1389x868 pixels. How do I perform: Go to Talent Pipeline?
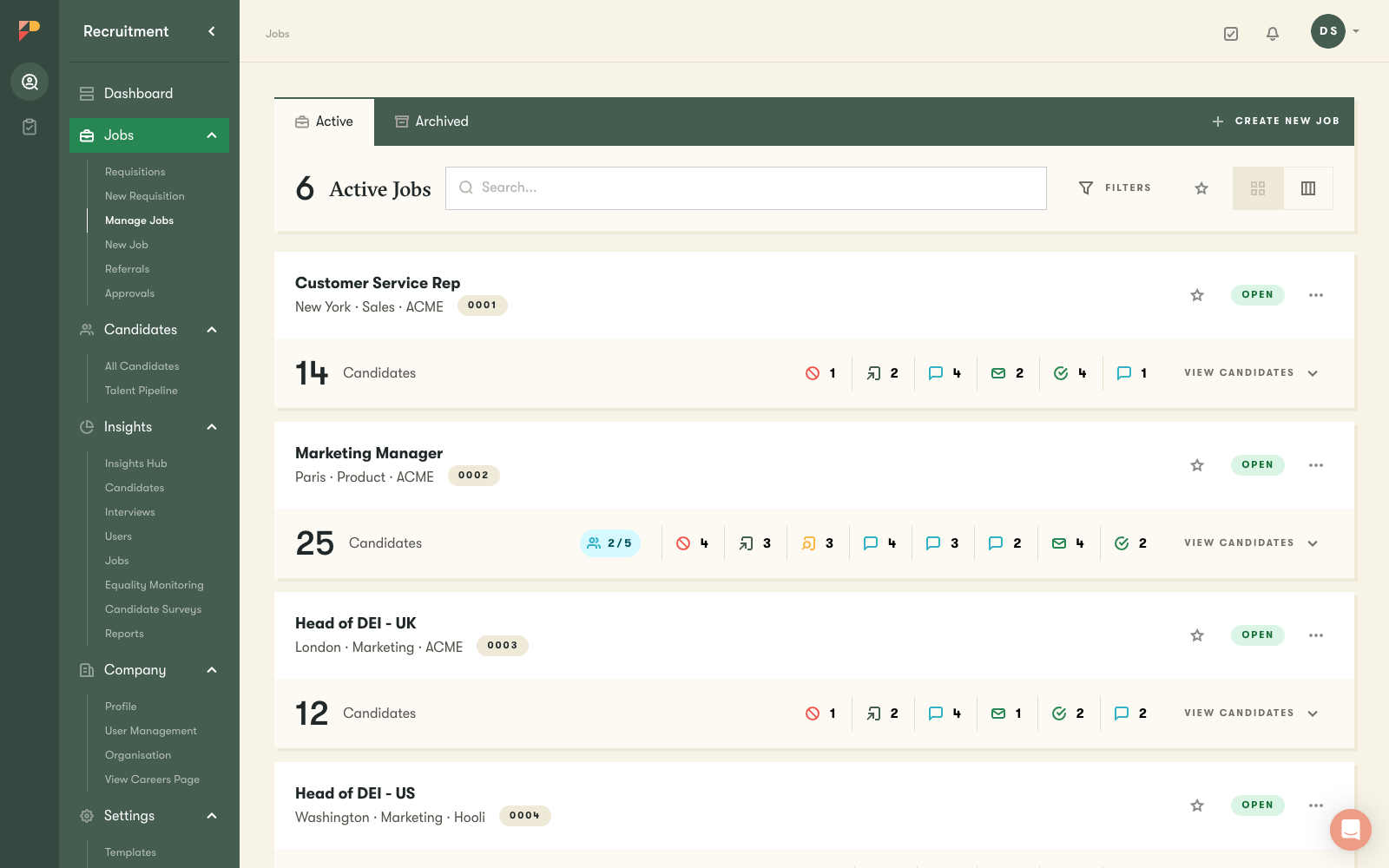click(x=141, y=391)
